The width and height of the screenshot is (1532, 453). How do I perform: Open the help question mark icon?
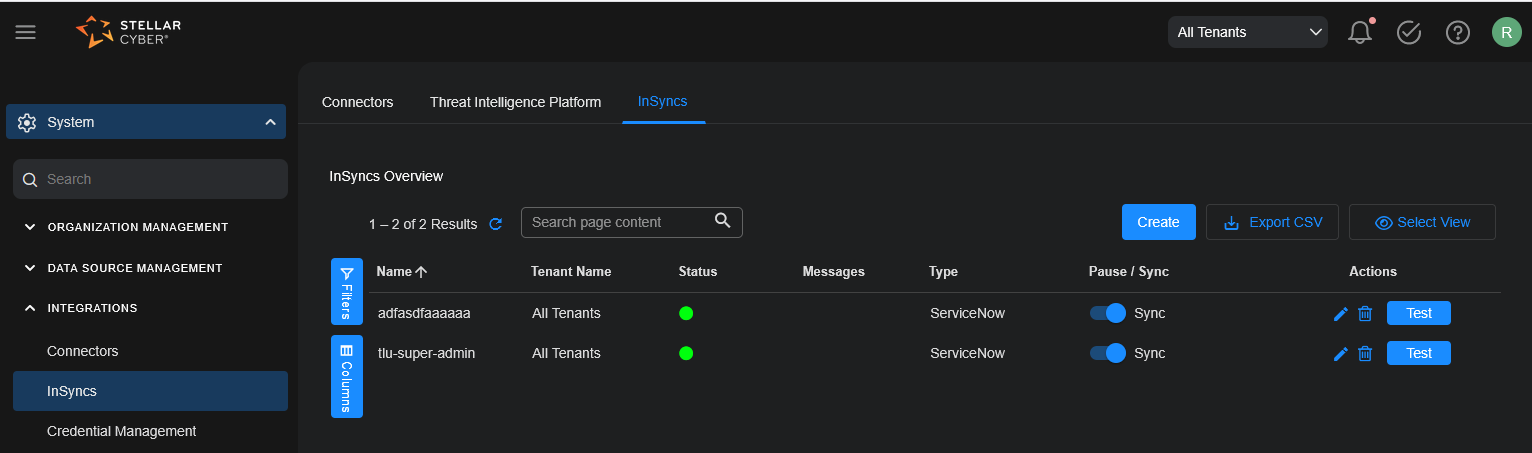click(1457, 33)
